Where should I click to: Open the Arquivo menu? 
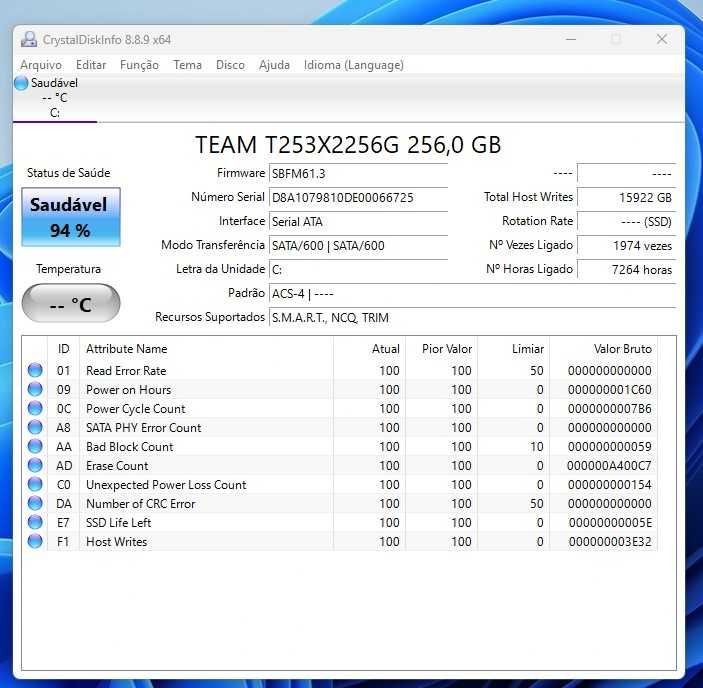point(41,65)
